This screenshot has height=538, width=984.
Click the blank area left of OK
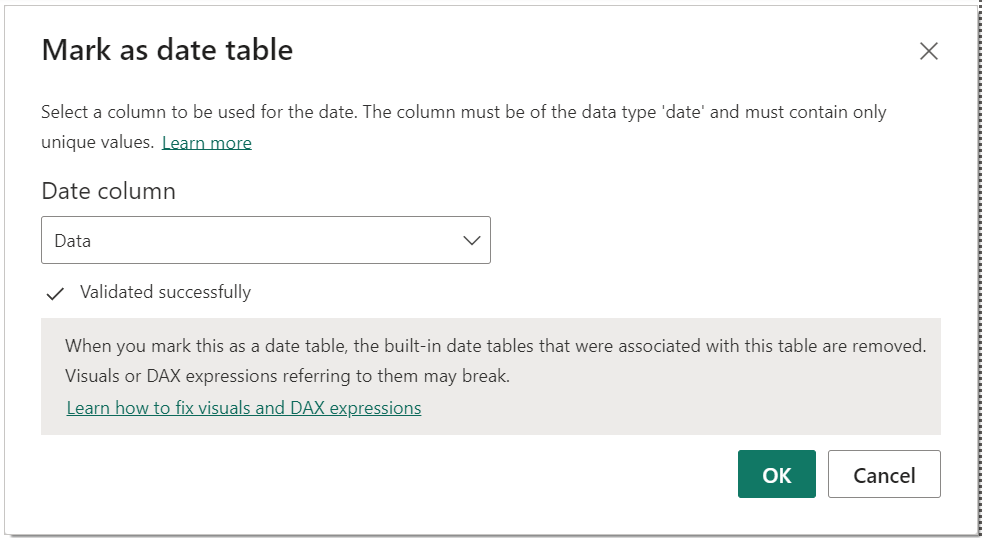pyautogui.click(x=389, y=474)
